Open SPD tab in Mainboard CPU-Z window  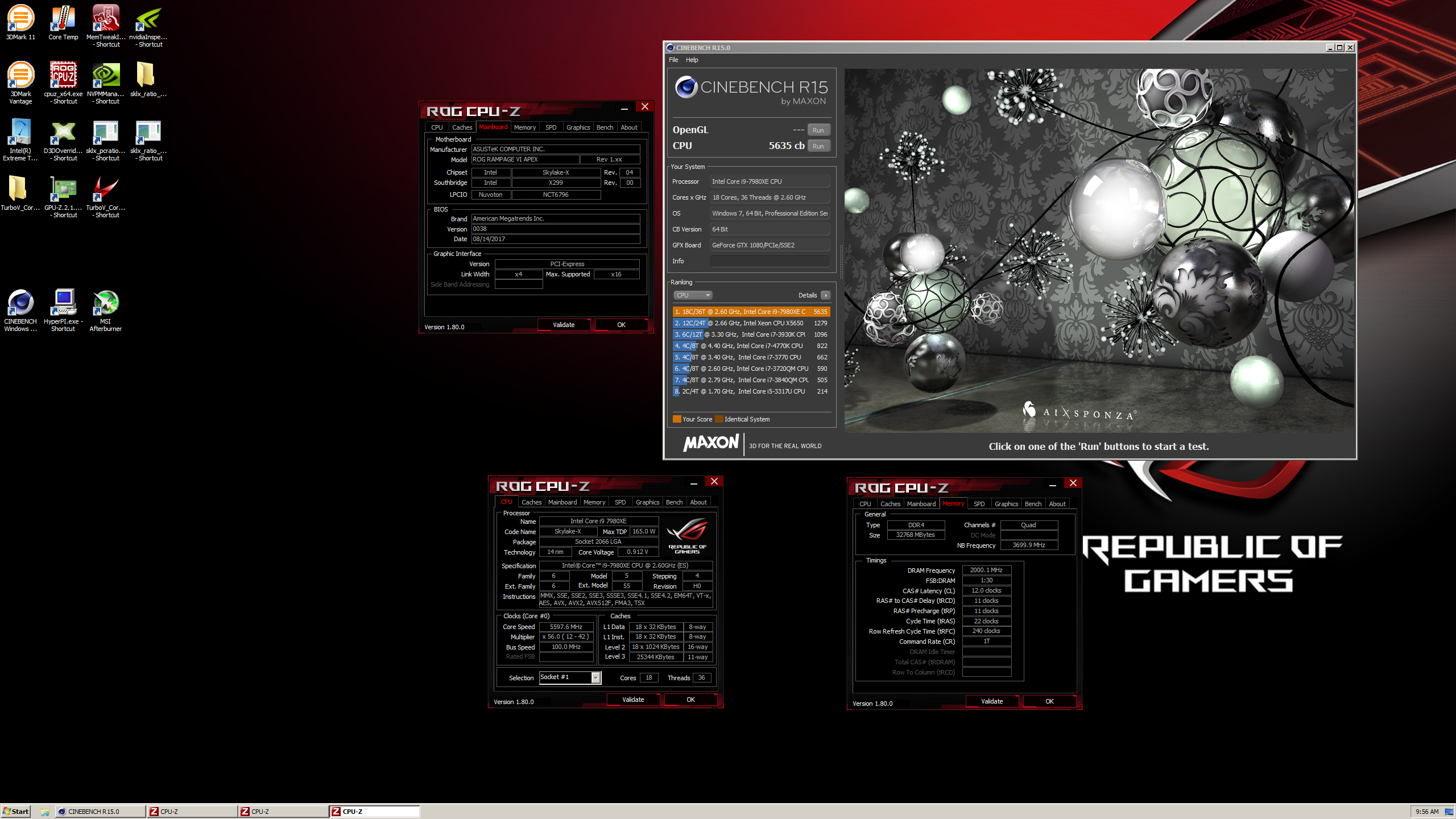click(551, 127)
